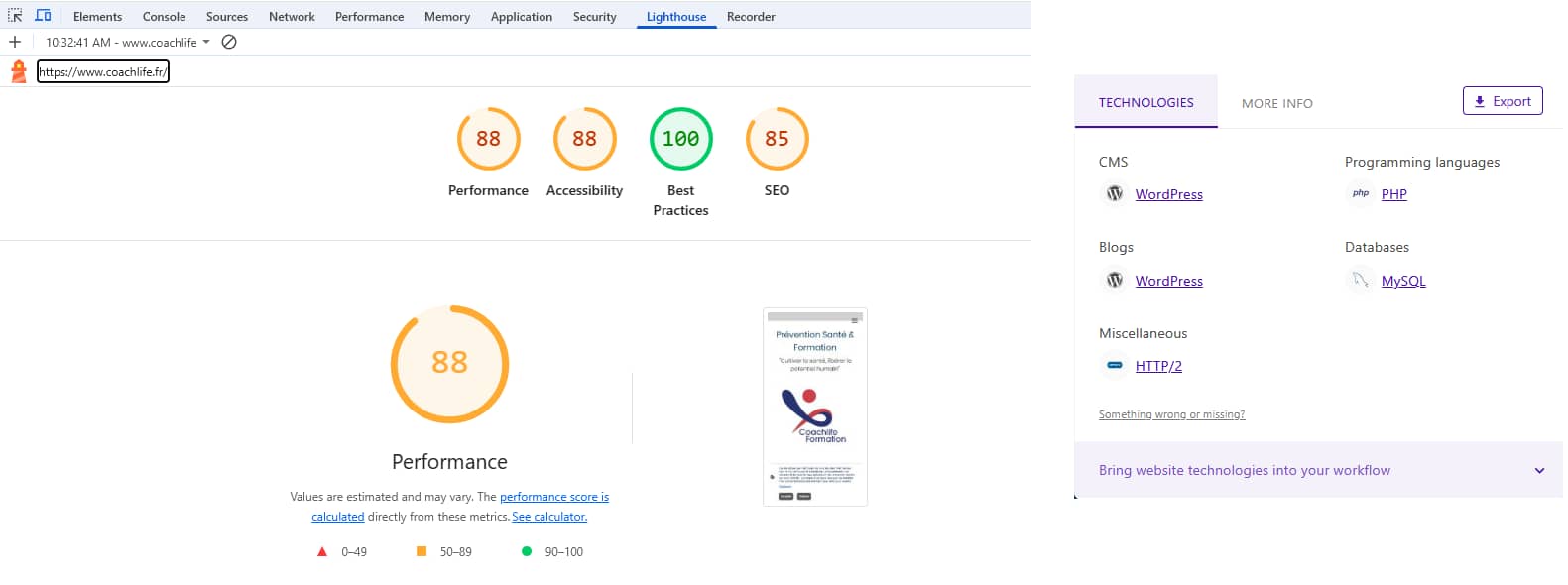The height and width of the screenshot is (585, 1568).
Task: Click the orange square 50–89 legend icon
Action: [x=422, y=551]
